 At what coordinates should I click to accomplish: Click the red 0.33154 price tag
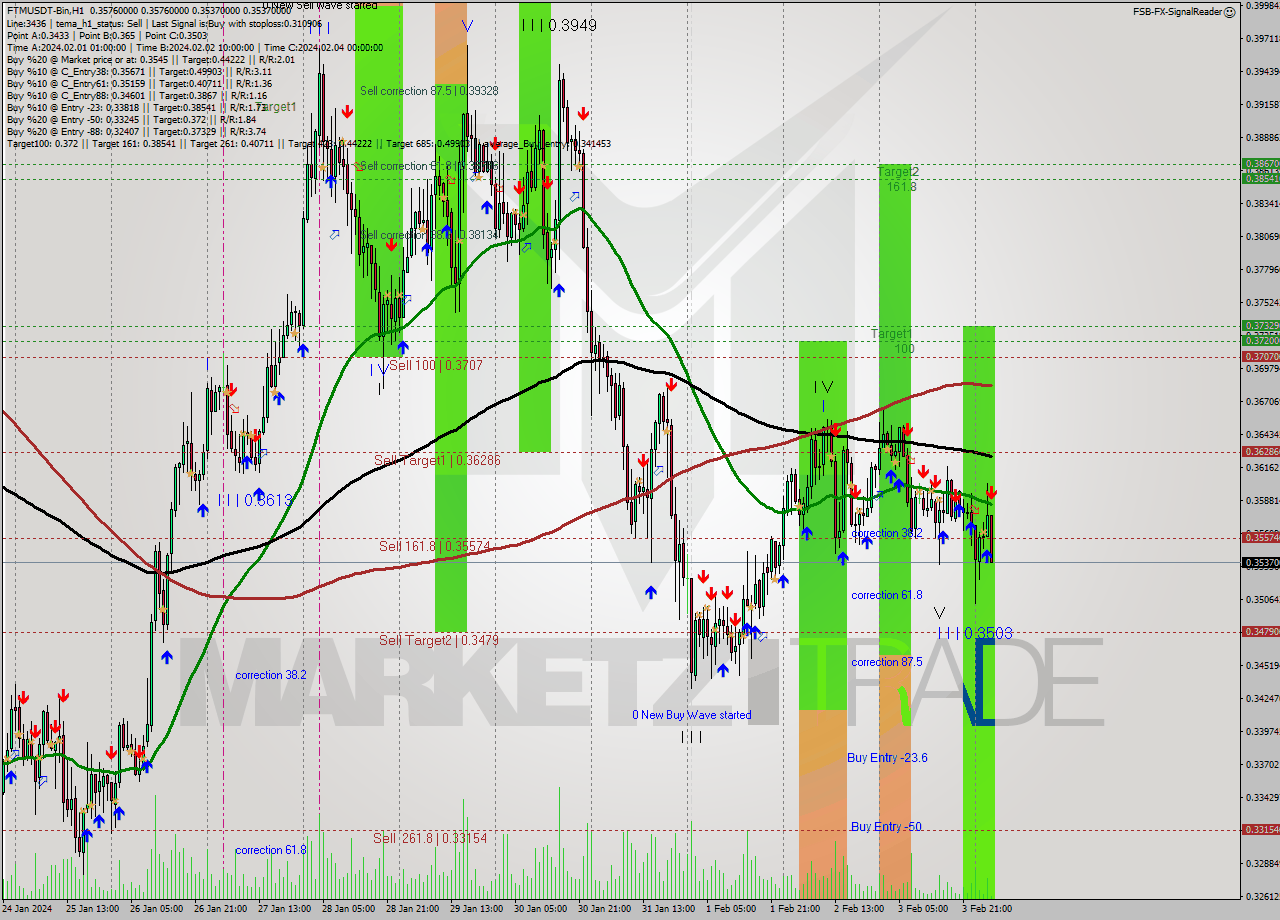pyautogui.click(x=1260, y=829)
